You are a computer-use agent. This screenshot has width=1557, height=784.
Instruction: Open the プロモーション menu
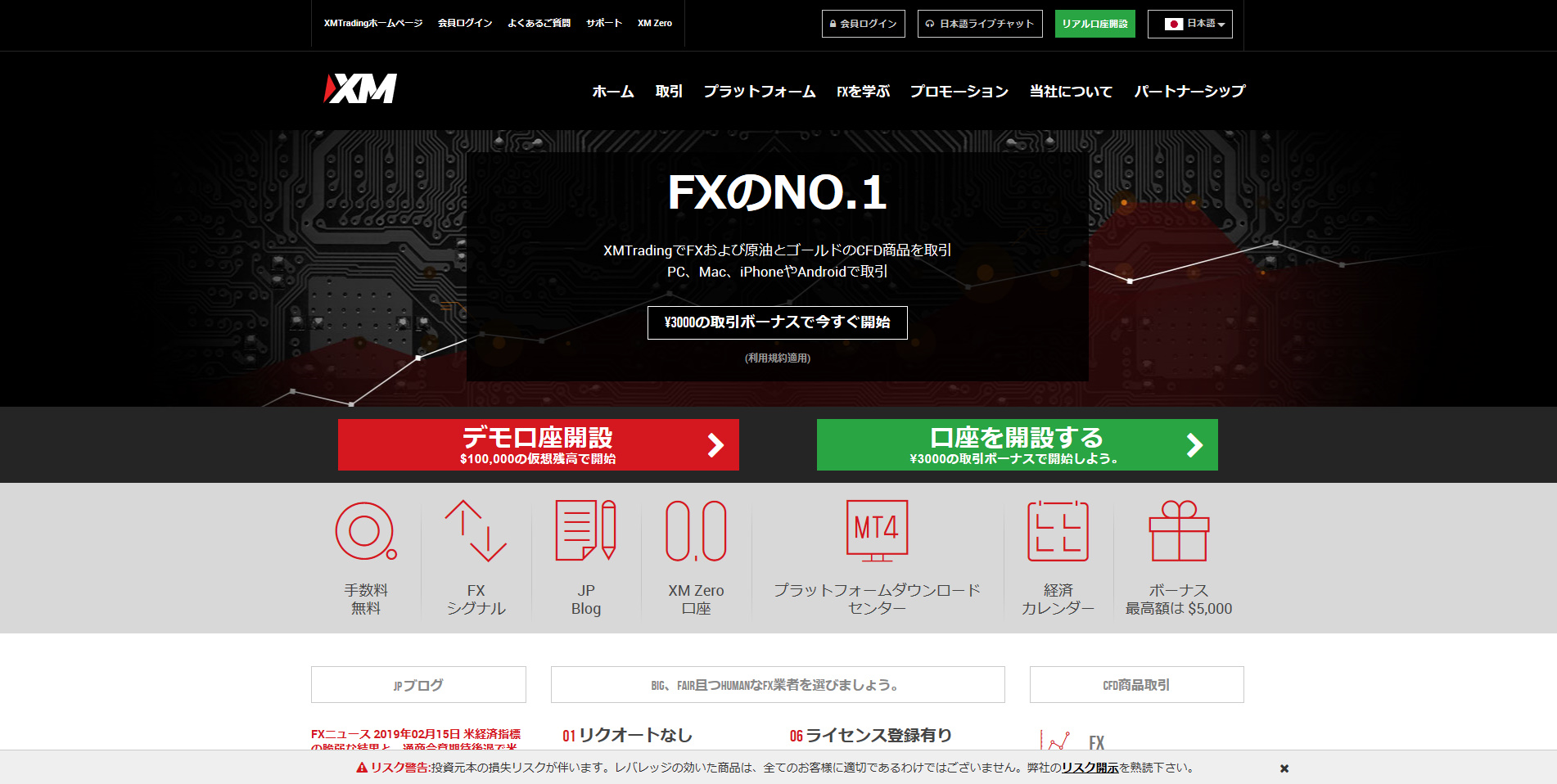(x=959, y=92)
